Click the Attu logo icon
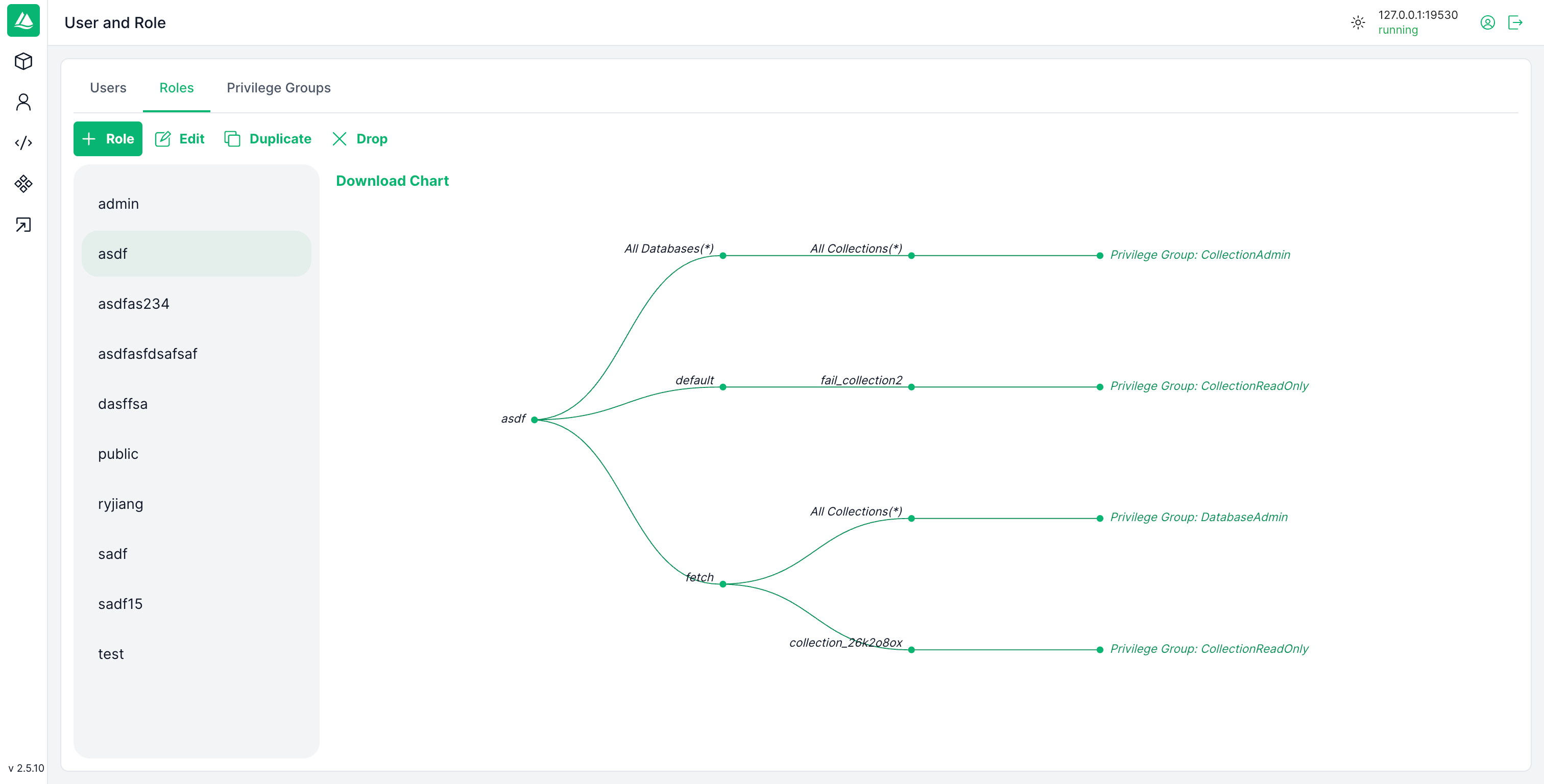This screenshot has height=784, width=1544. tap(23, 21)
